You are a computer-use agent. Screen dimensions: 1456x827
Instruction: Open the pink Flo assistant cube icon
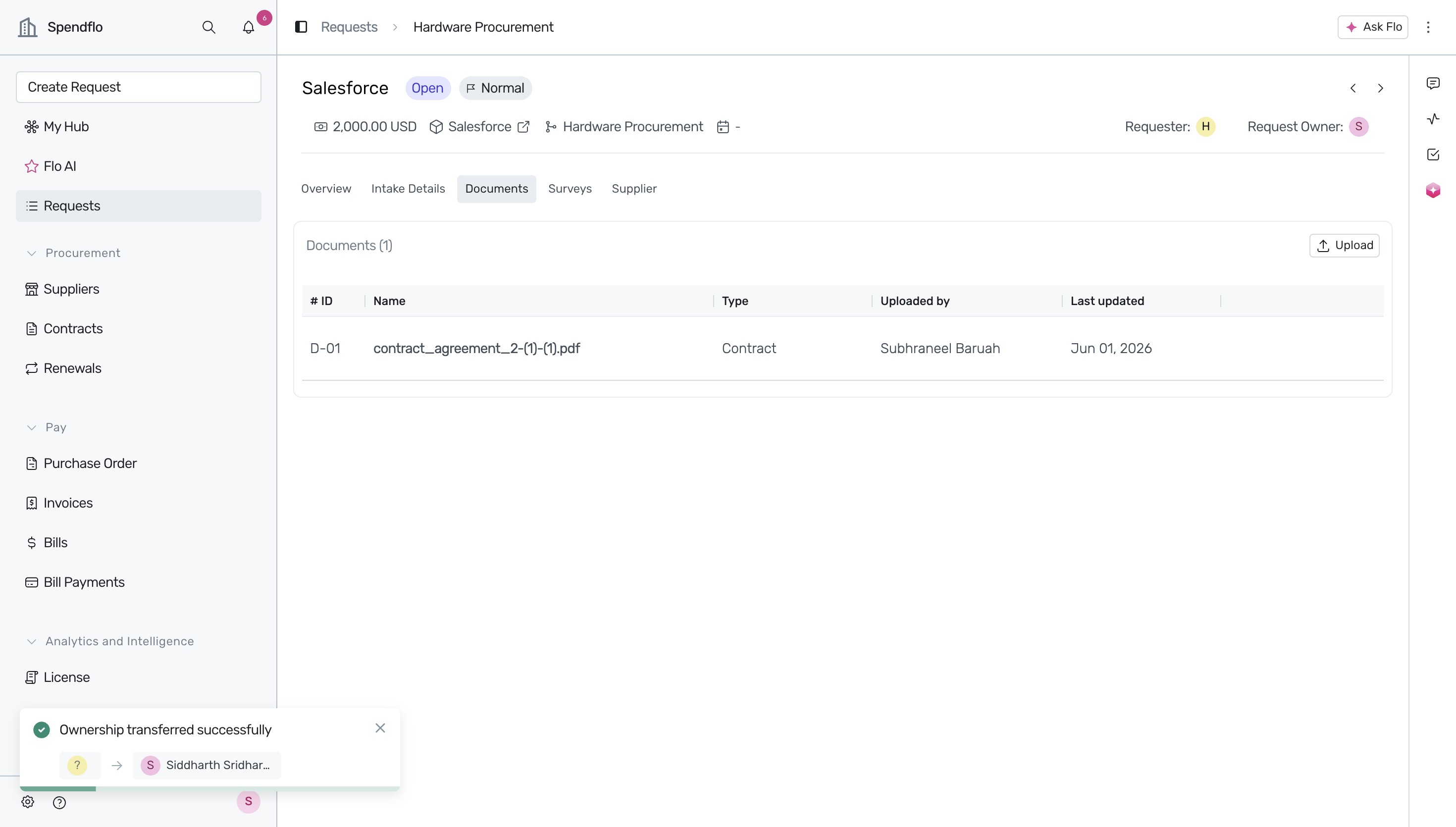(1433, 190)
